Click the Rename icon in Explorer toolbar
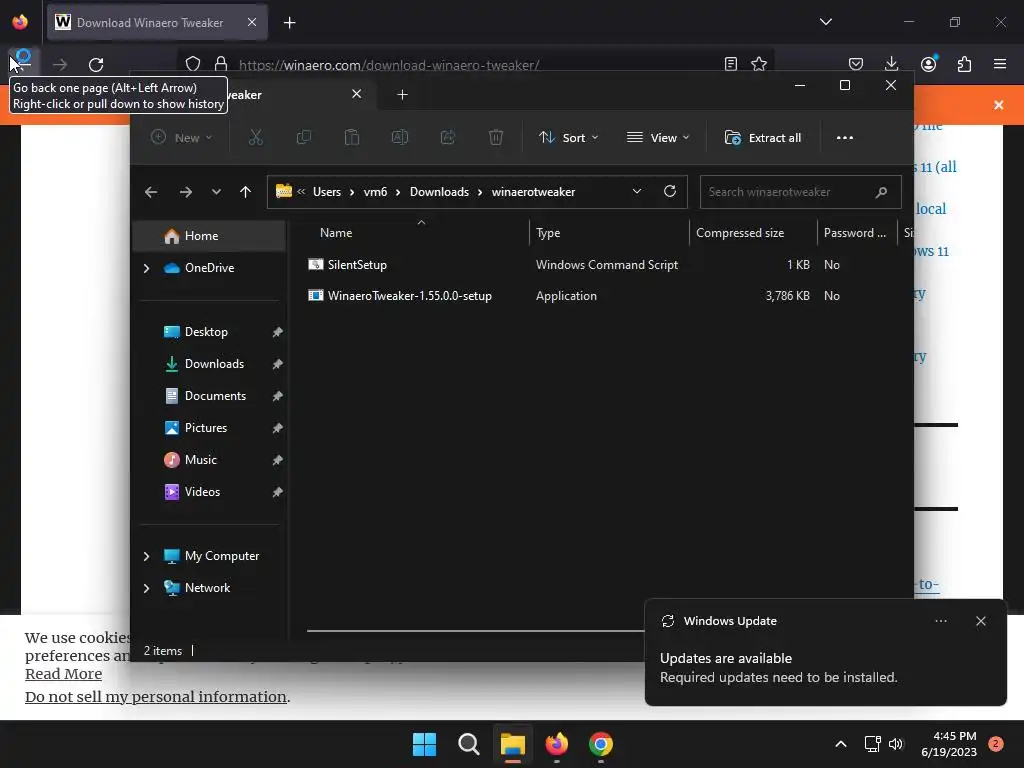The width and height of the screenshot is (1024, 768). pos(400,138)
